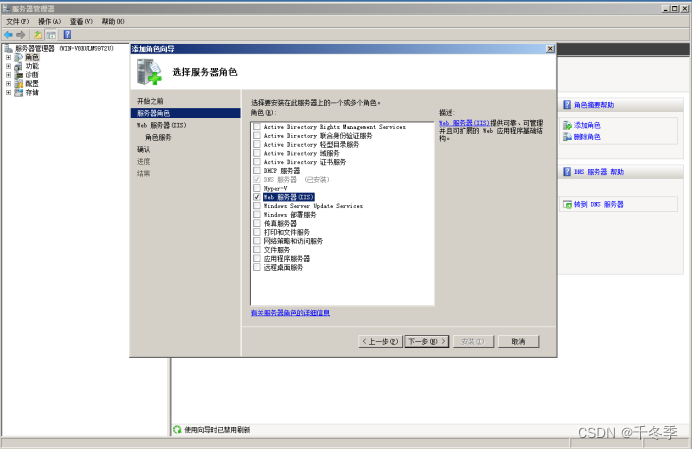The image size is (693, 450).
Task: Expand the 诊断 tree node
Action: coord(8,75)
